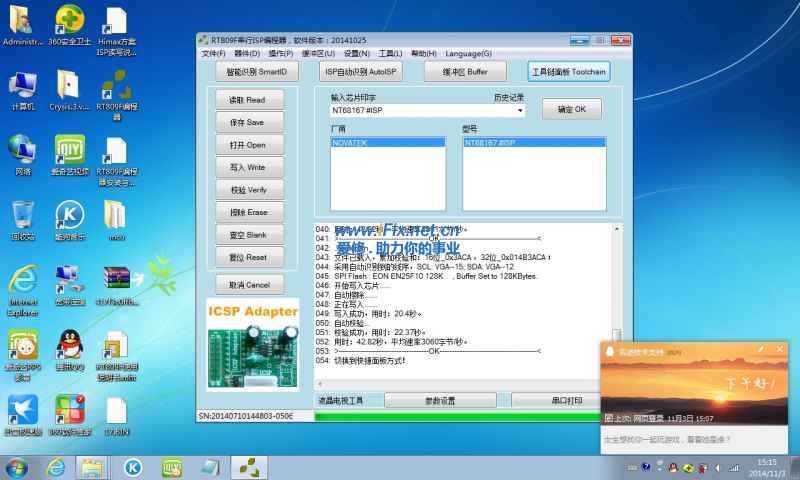The width and height of the screenshot is (800, 480).
Task: Select the 腾讯QQ penguin desktop shortcut
Action: click(70, 350)
